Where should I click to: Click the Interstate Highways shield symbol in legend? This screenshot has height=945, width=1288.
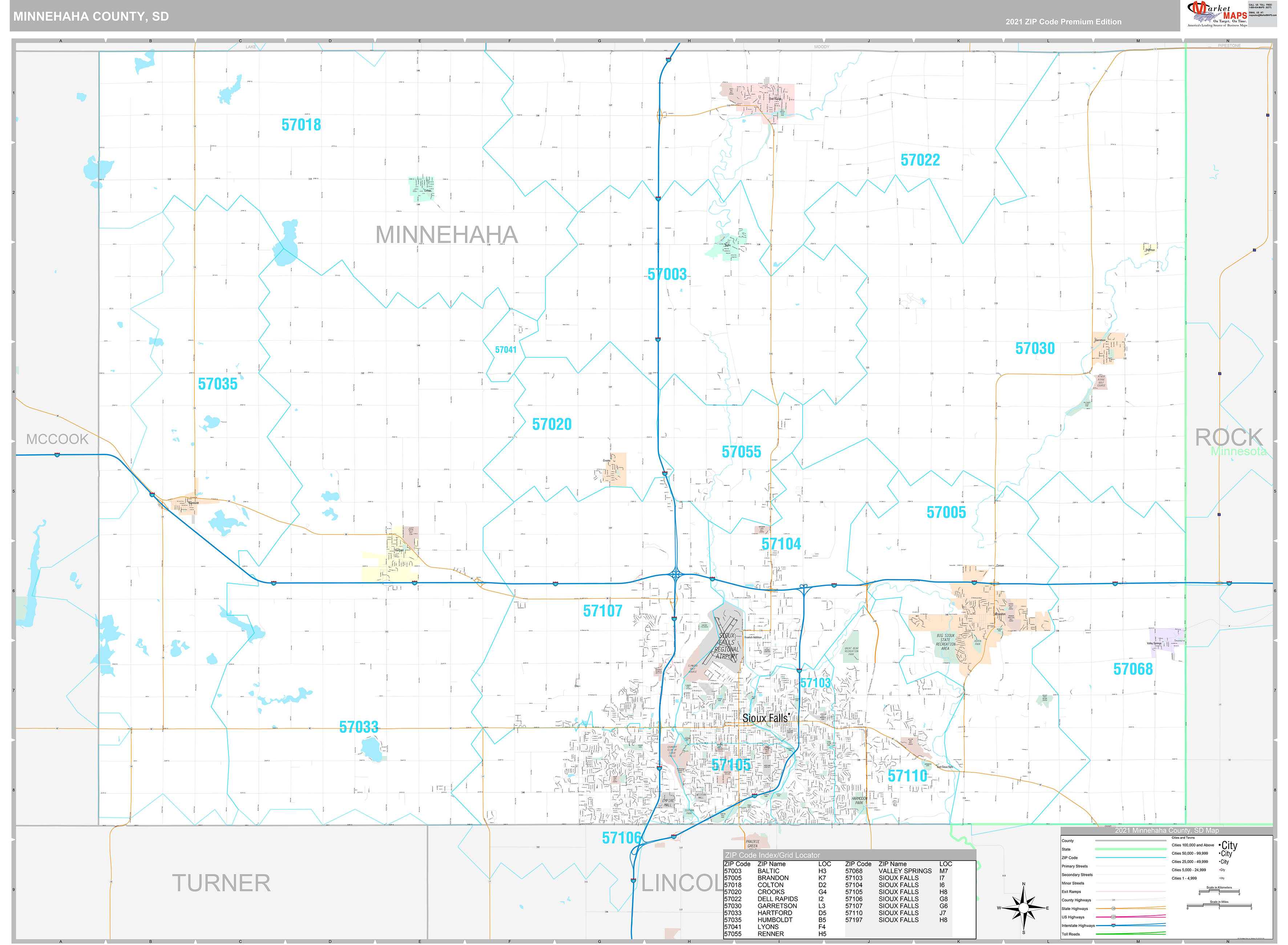(x=1113, y=925)
